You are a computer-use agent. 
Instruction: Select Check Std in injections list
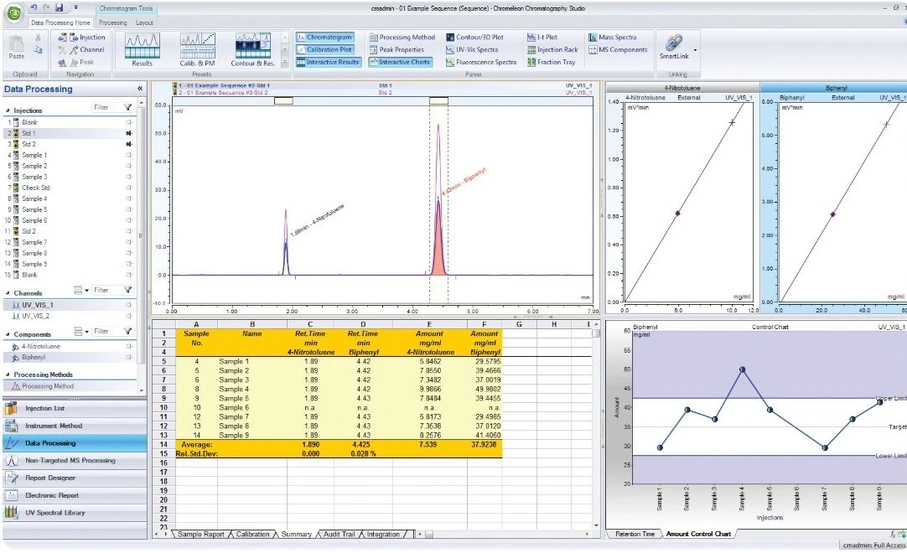(x=36, y=188)
